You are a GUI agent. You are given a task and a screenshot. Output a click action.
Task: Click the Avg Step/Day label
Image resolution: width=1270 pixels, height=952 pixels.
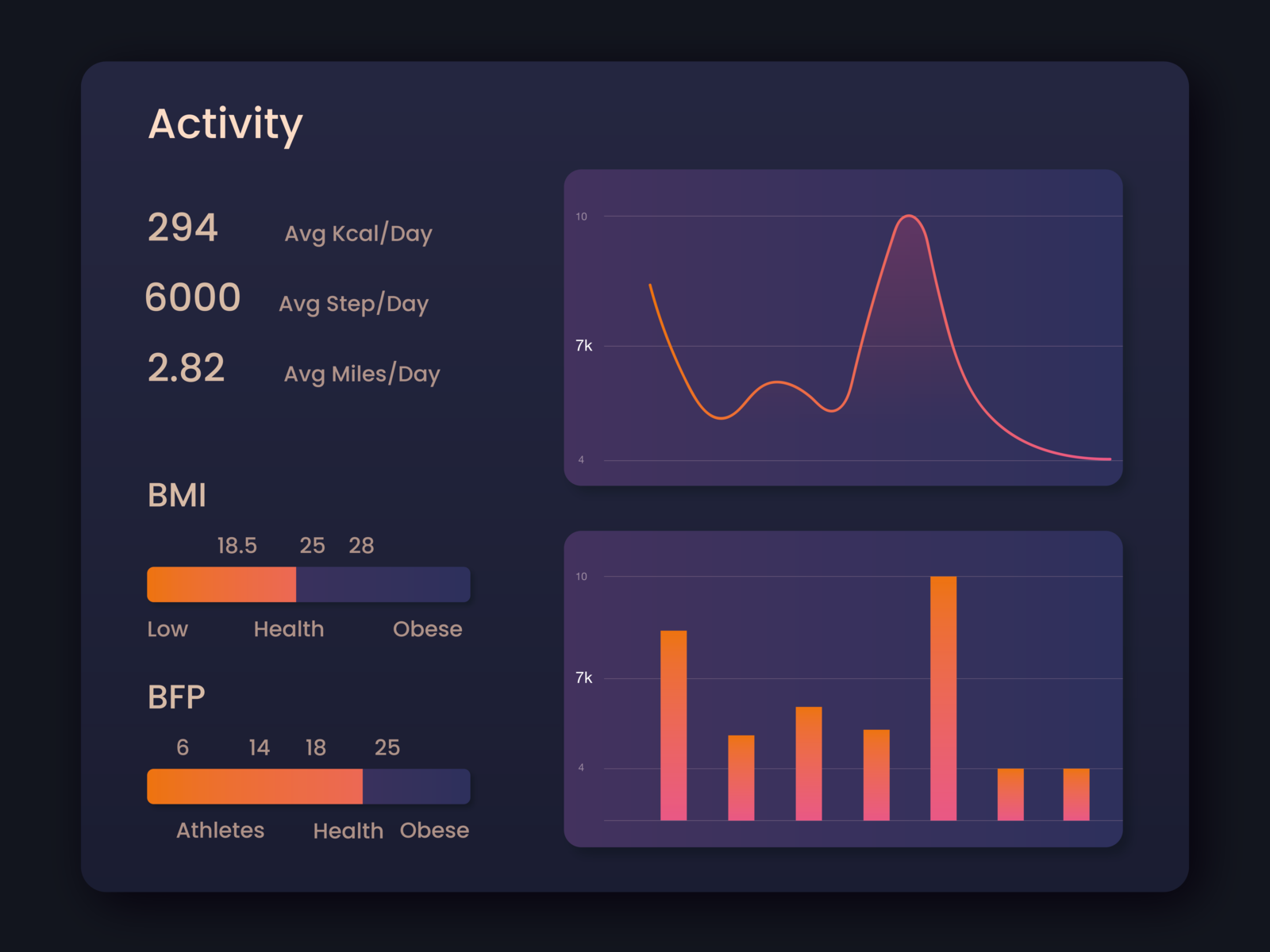353,303
